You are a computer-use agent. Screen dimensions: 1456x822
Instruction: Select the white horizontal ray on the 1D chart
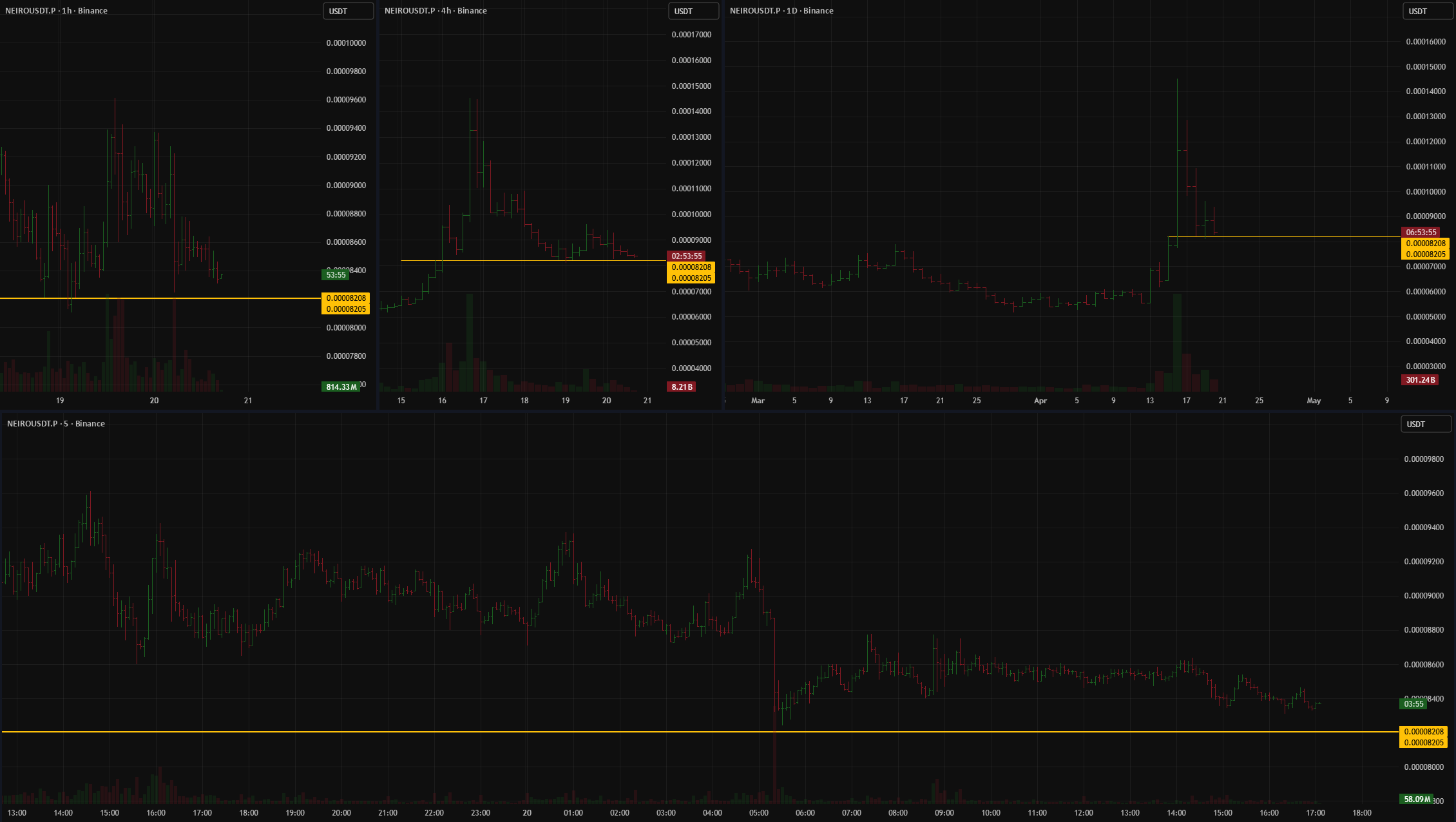[x=1288, y=237]
